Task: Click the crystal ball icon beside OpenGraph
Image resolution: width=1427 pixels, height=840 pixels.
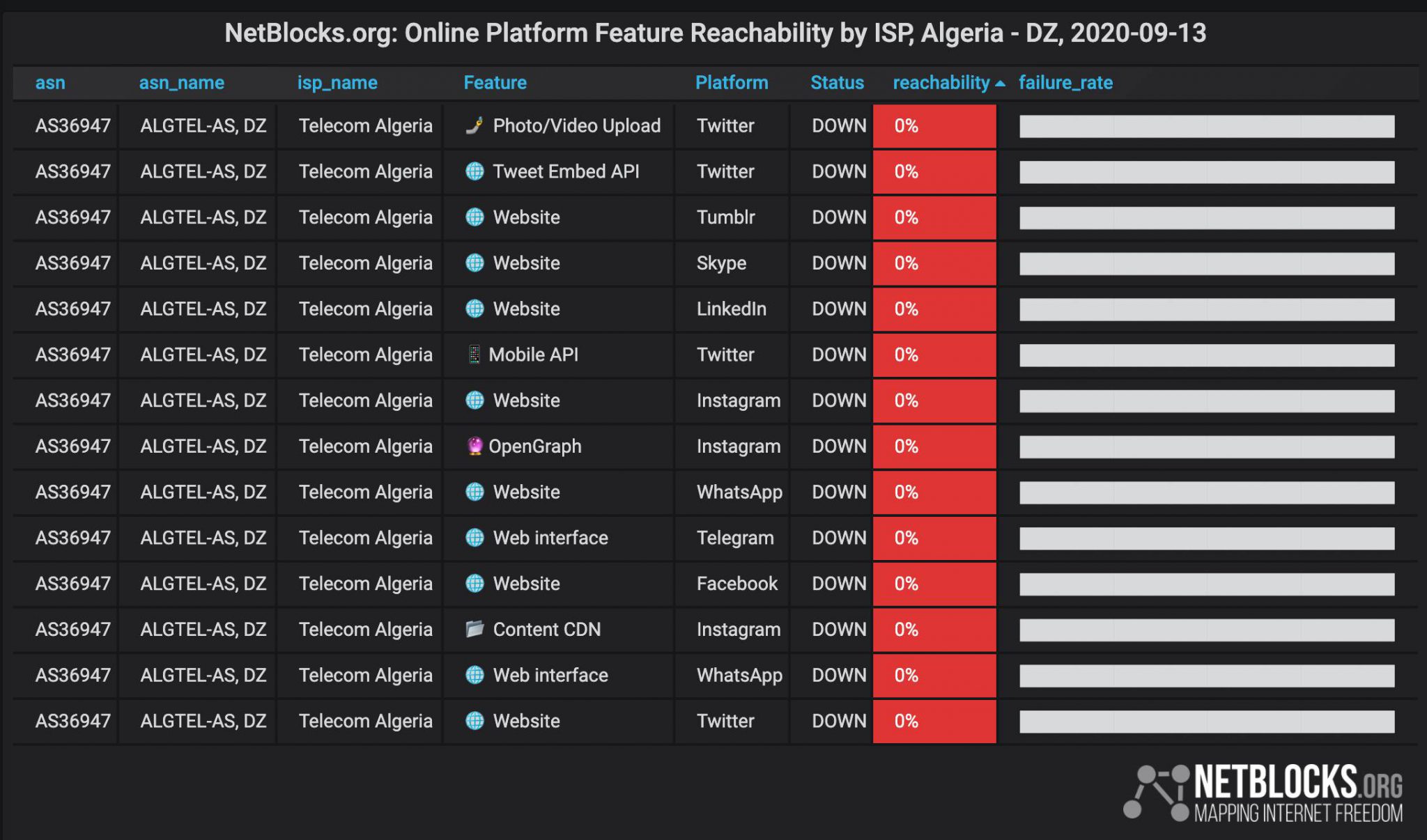Action: click(x=475, y=446)
